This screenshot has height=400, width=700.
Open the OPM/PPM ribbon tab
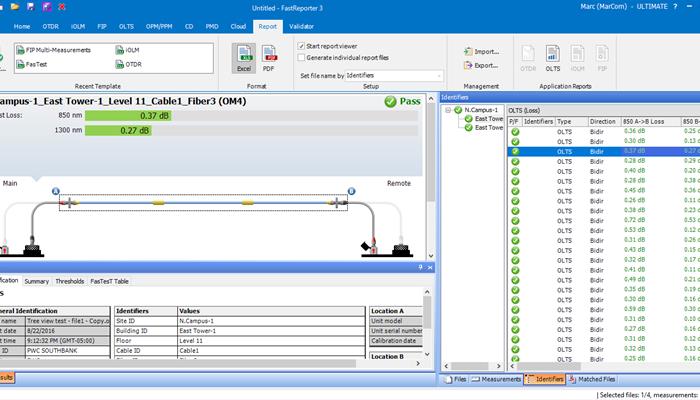pos(159,26)
